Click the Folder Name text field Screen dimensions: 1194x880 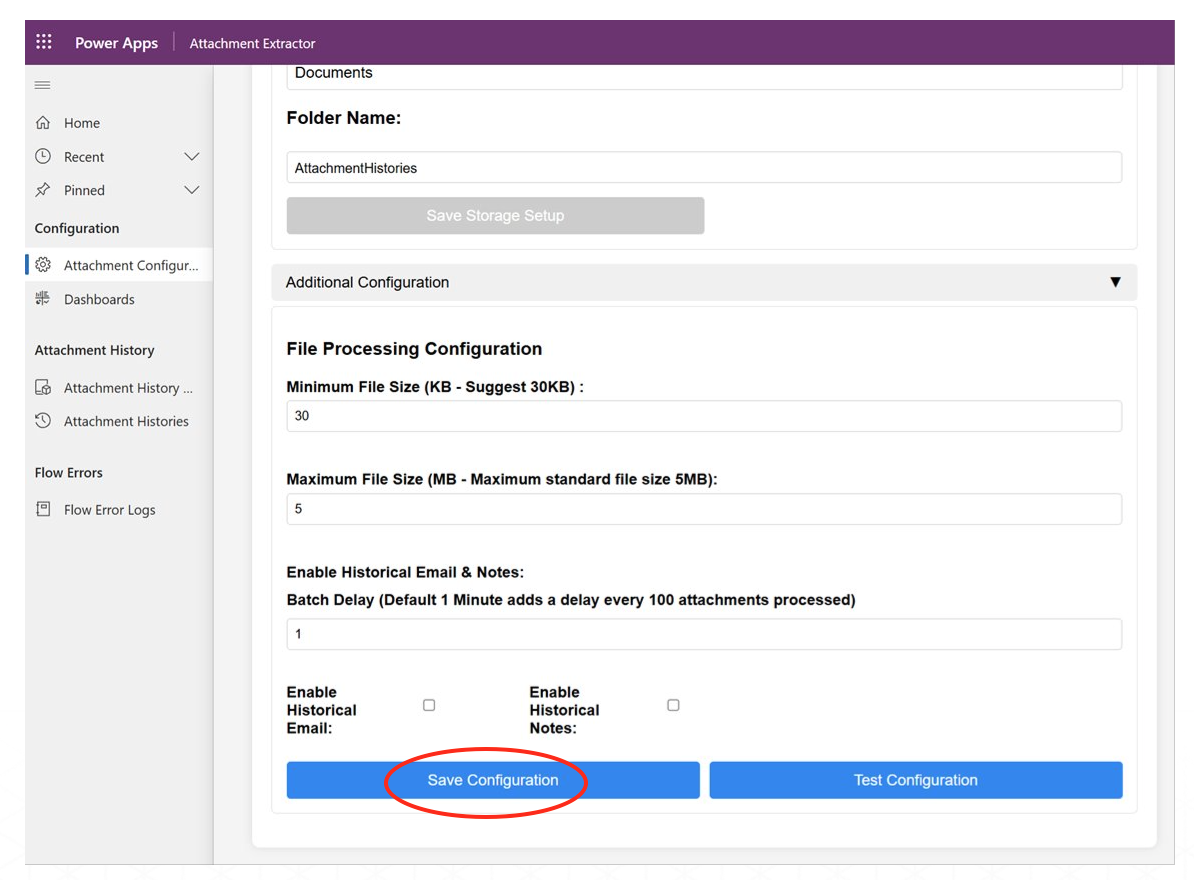point(703,168)
